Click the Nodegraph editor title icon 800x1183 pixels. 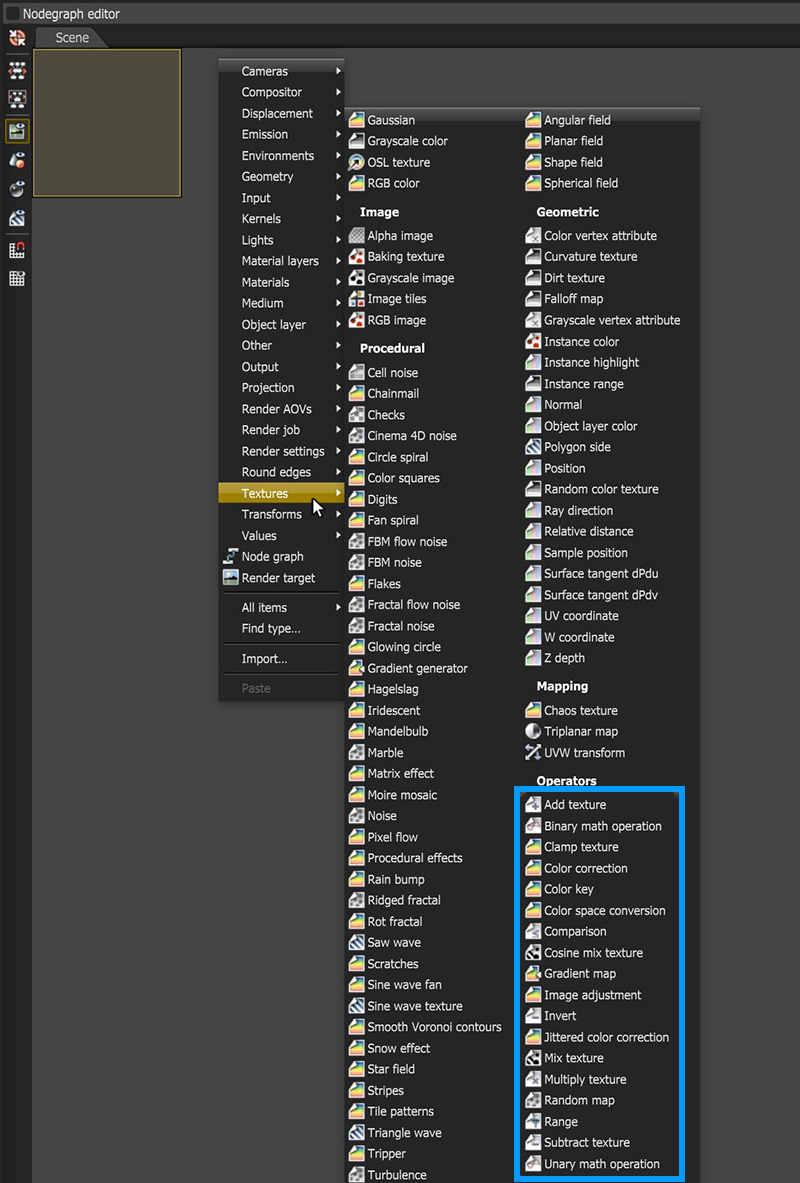(12, 14)
